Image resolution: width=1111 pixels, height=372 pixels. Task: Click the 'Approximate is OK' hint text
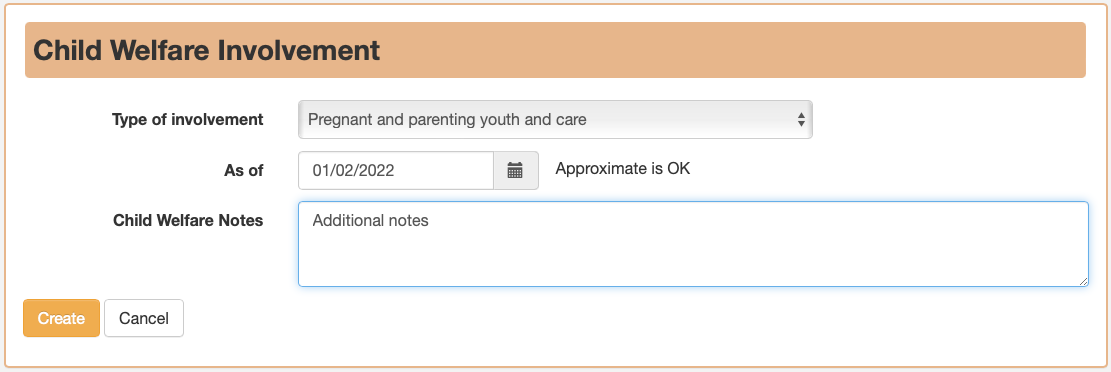pyautogui.click(x=623, y=169)
